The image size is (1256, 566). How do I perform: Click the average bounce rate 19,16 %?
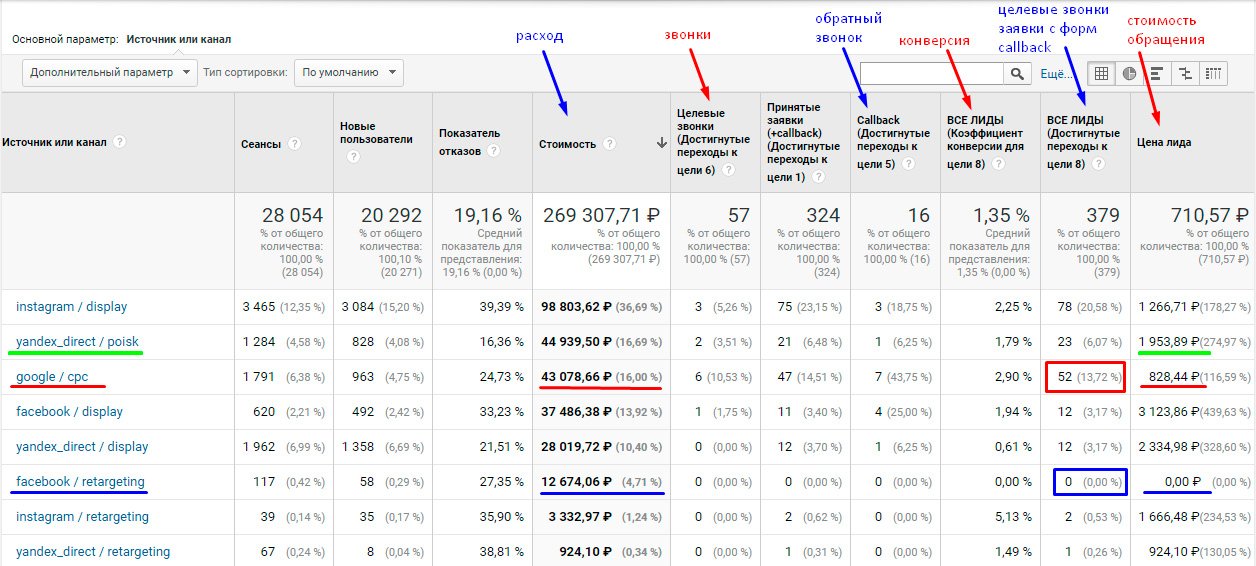click(488, 215)
